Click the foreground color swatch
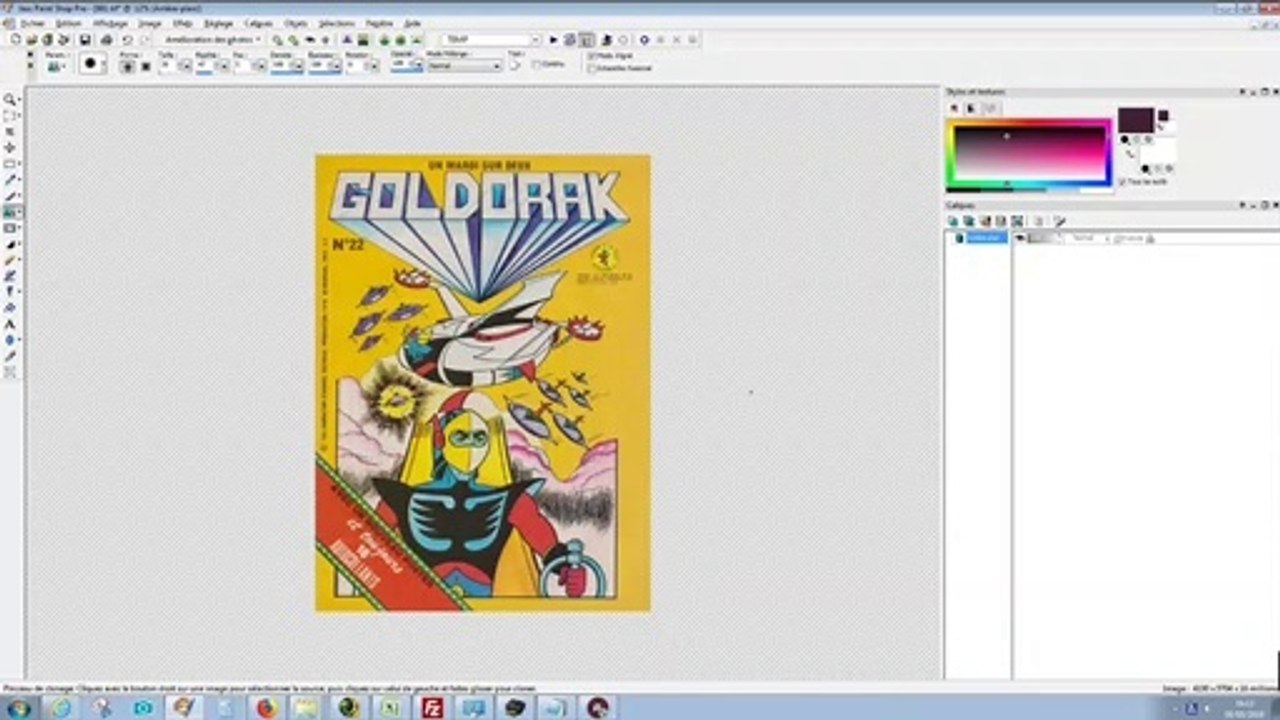Image resolution: width=1280 pixels, height=720 pixels. [x=1135, y=121]
